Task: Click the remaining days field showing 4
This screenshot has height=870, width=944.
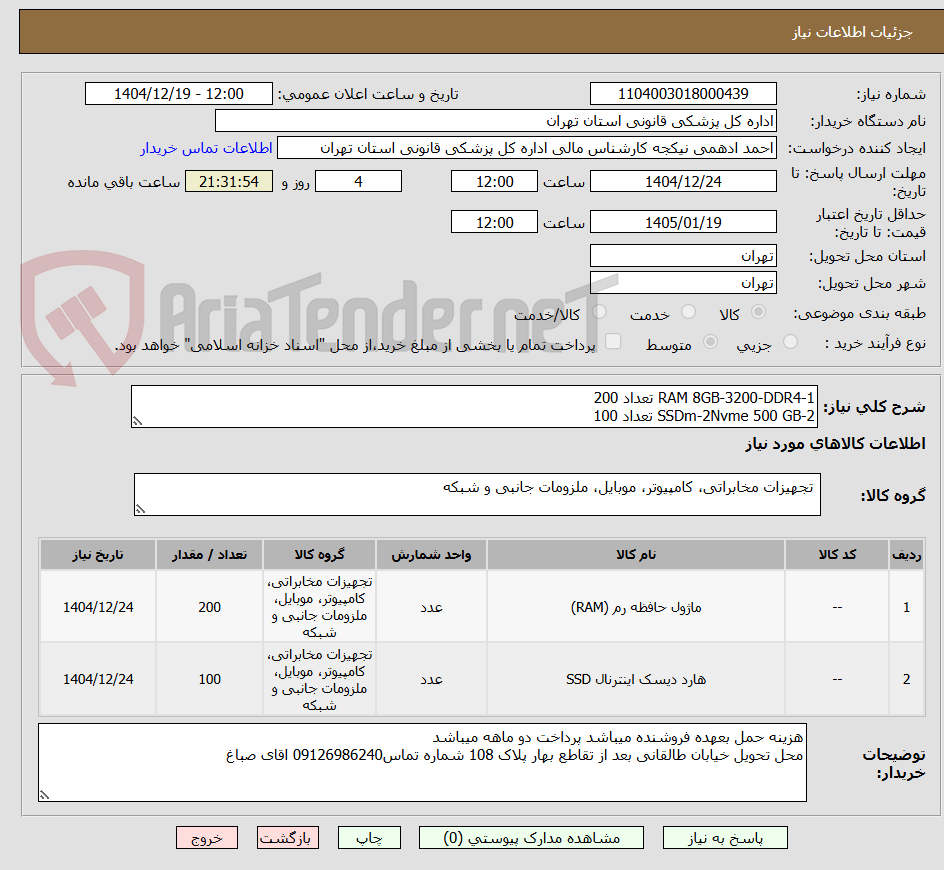Action: coord(358,181)
